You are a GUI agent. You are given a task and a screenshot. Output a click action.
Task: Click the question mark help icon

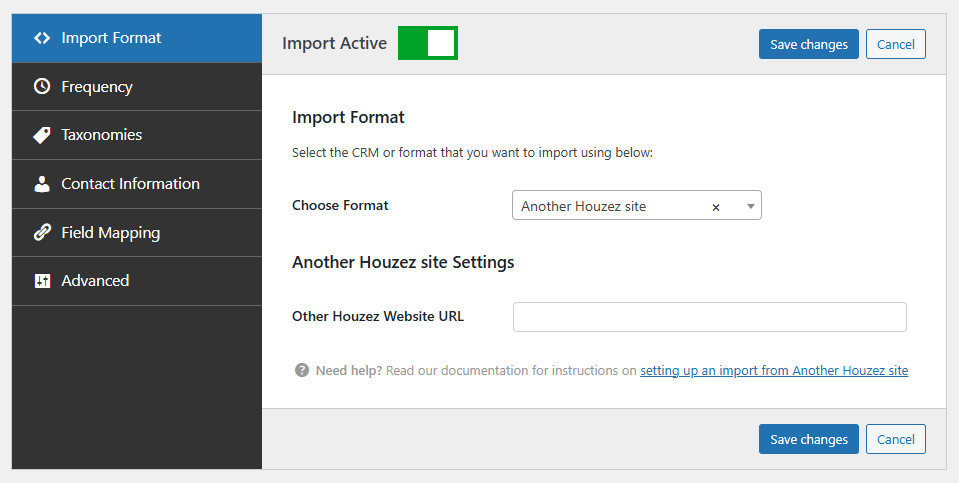tap(302, 370)
